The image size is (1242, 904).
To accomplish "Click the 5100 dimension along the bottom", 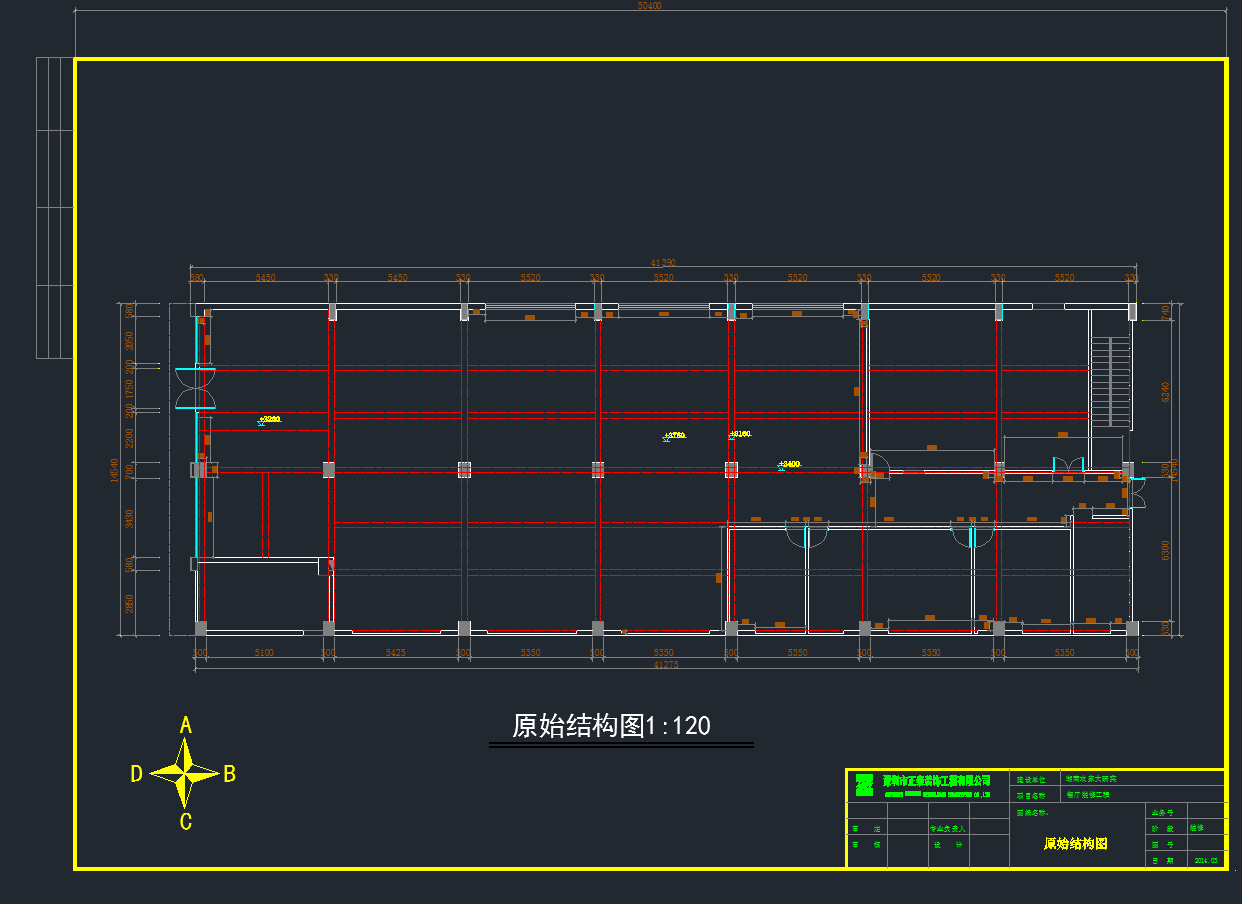I will point(264,653).
